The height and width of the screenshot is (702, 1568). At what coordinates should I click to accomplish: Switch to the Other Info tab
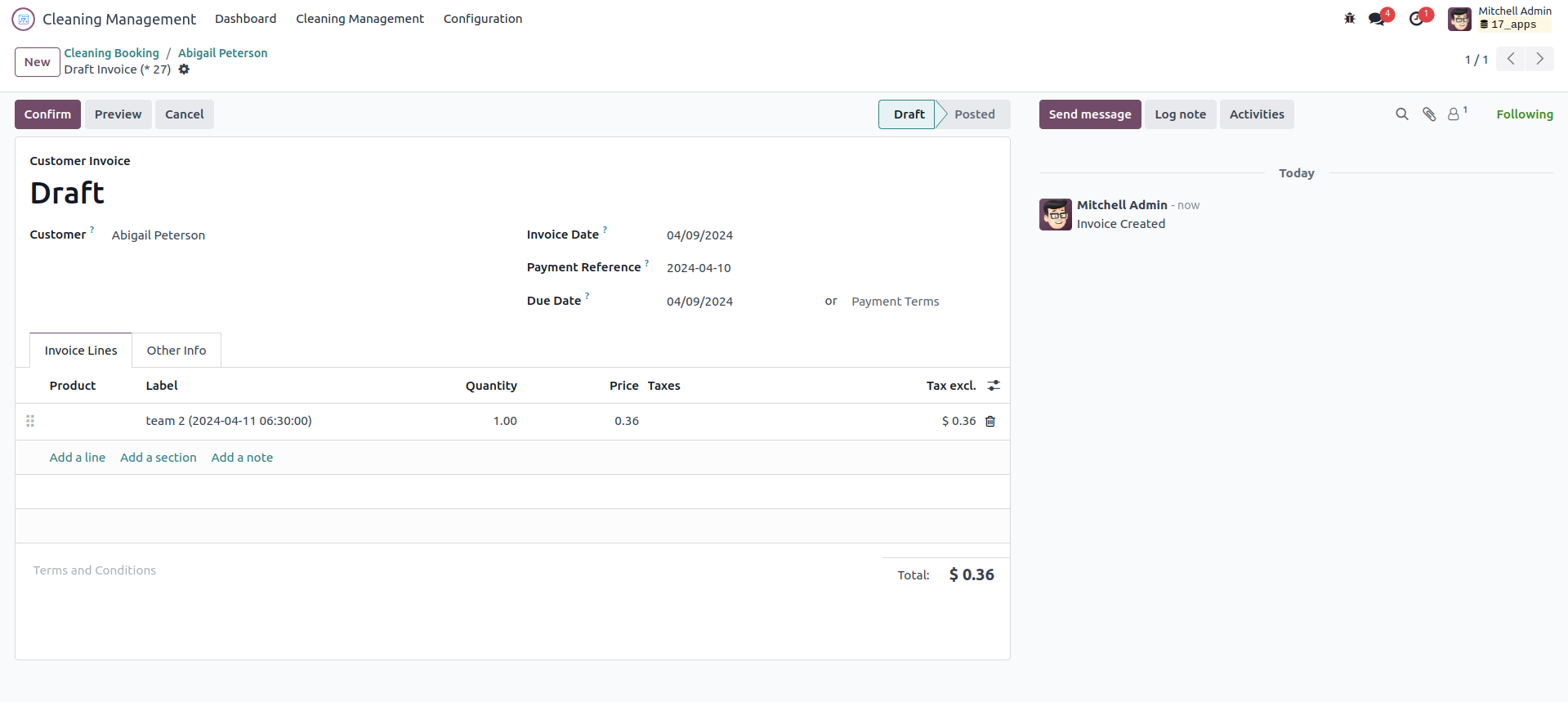176,351
